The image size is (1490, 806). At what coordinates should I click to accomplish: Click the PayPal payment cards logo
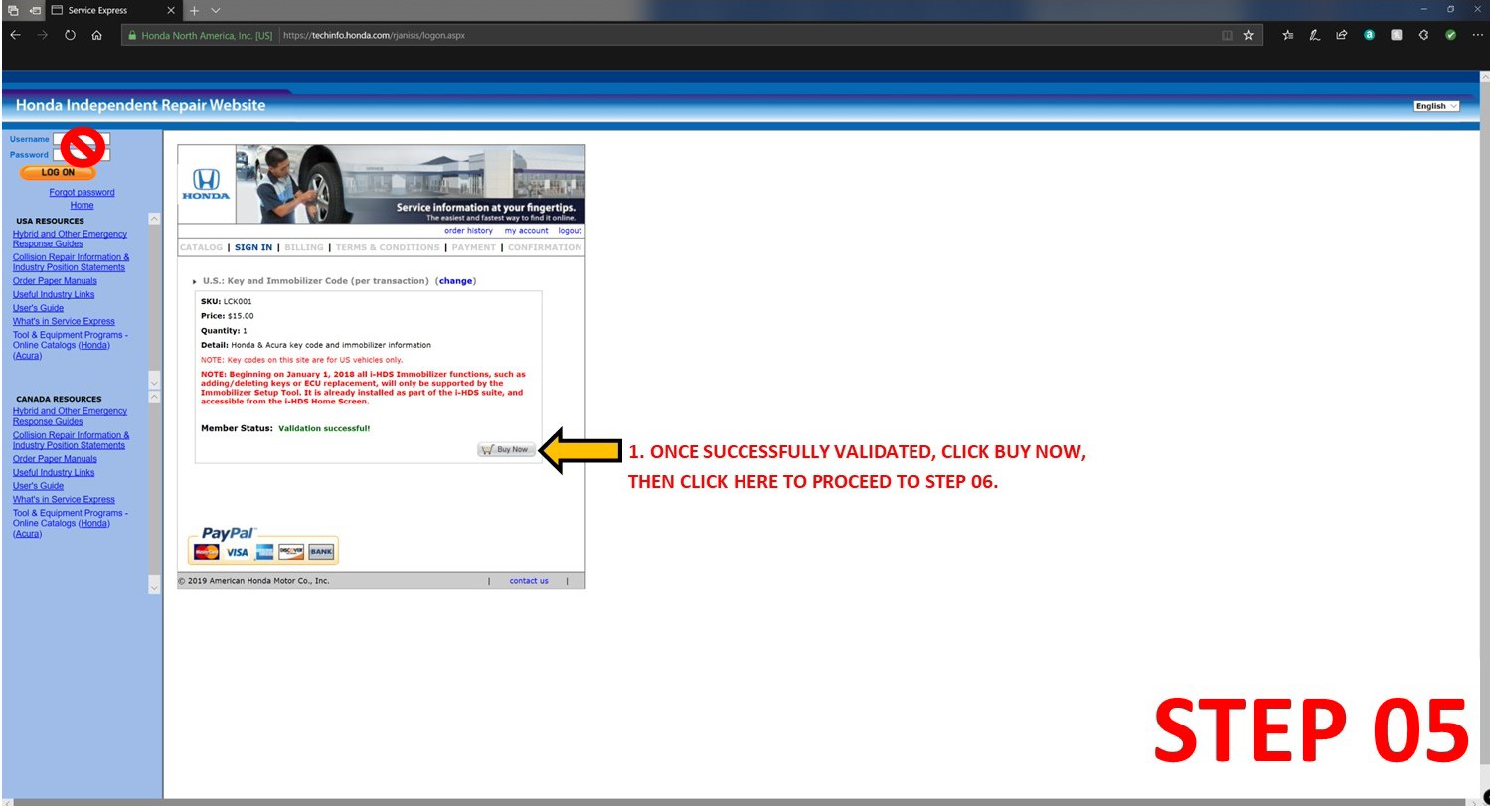coord(263,546)
